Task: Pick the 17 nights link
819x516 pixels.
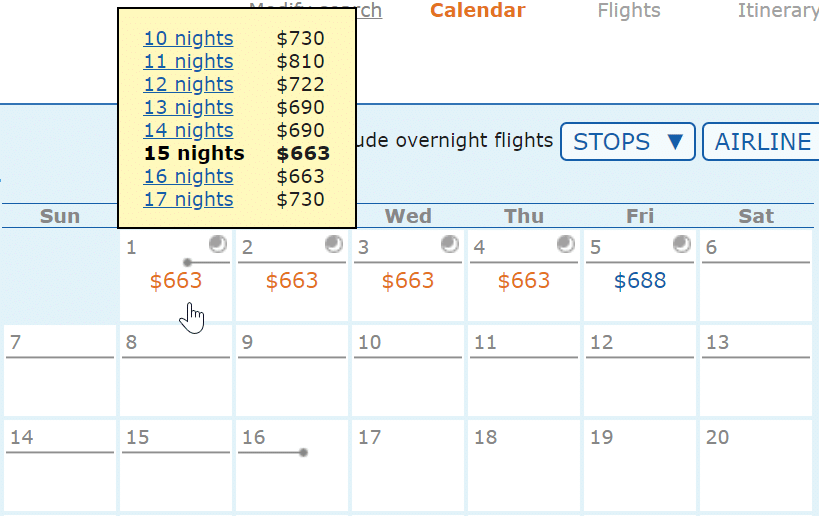Action: point(189,199)
